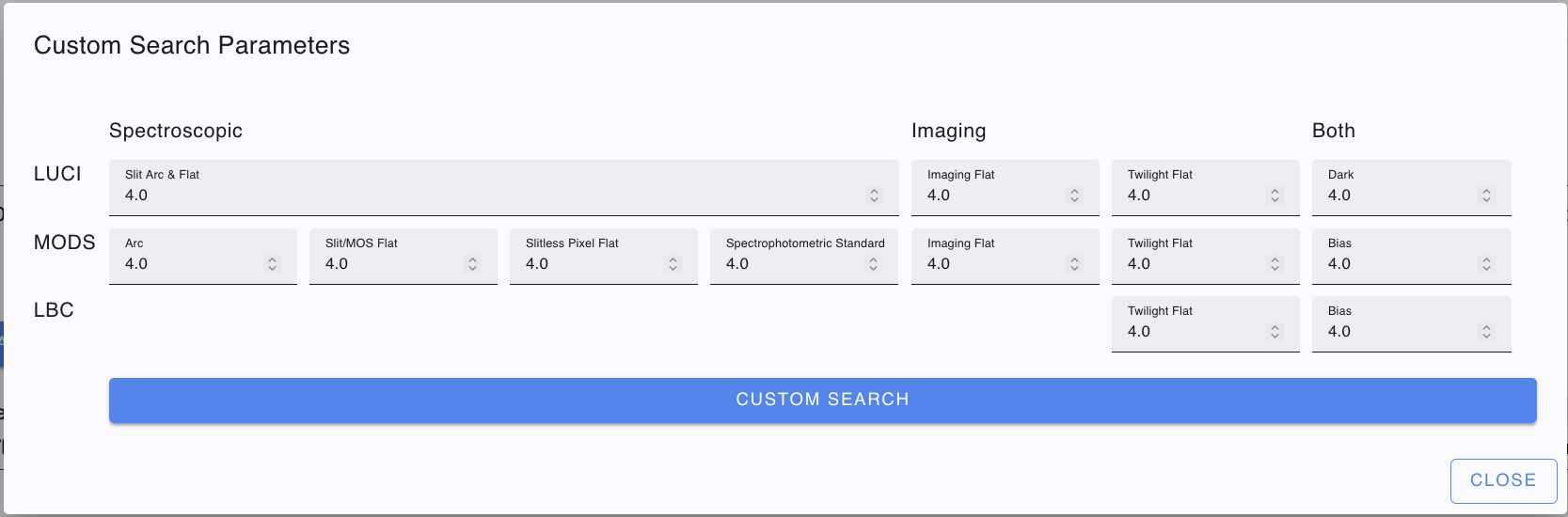The image size is (1568, 517).
Task: Click into the MODS Twilight Flat field
Action: (x=1190, y=264)
